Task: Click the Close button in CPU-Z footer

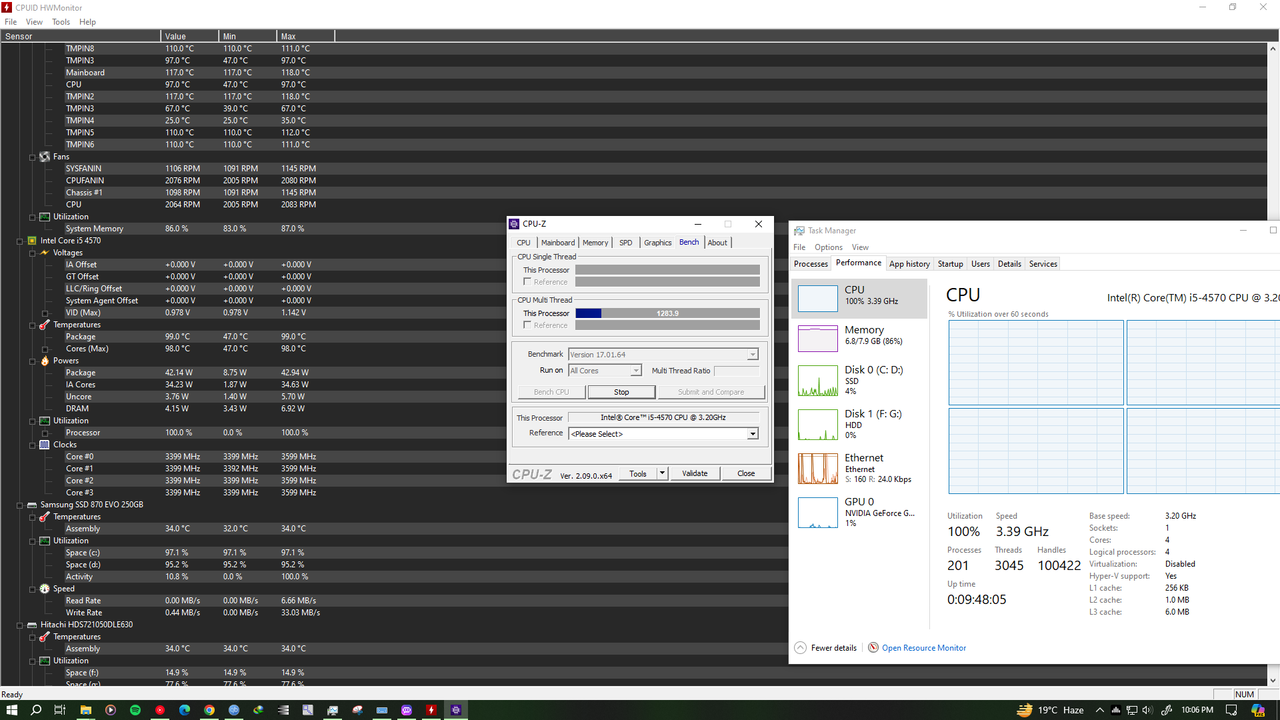Action: [x=746, y=474]
